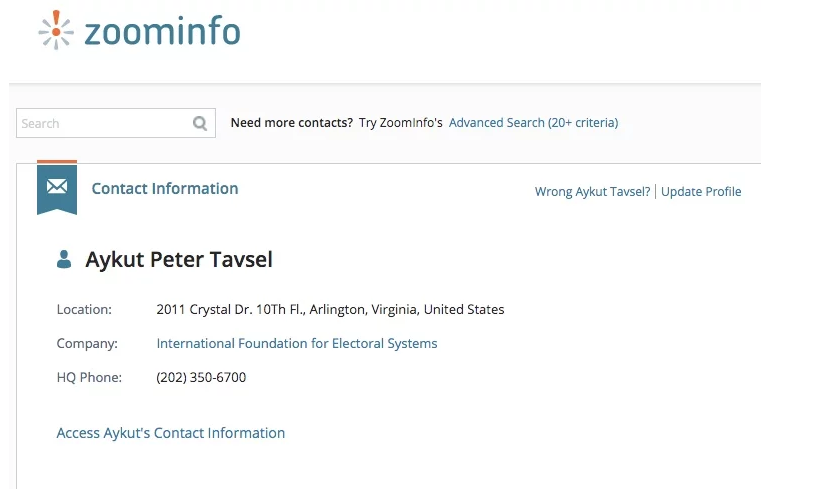Image resolution: width=818 pixels, height=492 pixels.
Task: Click the Aykut Peter Tavsel name heading
Action: [179, 260]
